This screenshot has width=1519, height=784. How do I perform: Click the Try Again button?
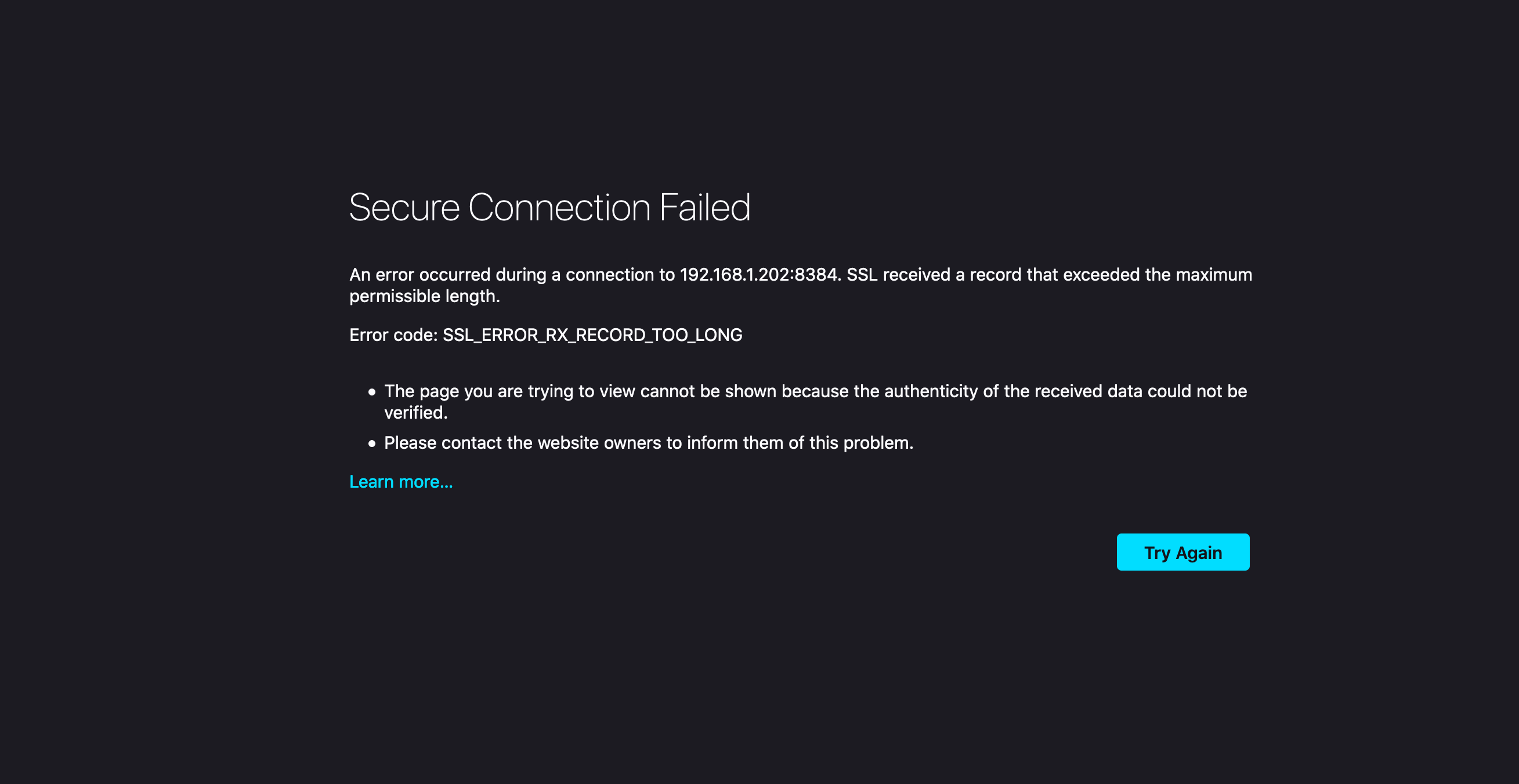click(x=1182, y=552)
